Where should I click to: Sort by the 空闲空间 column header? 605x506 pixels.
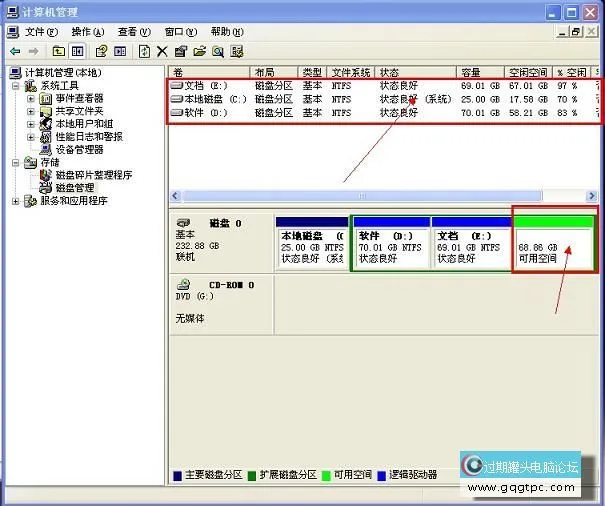[529, 72]
